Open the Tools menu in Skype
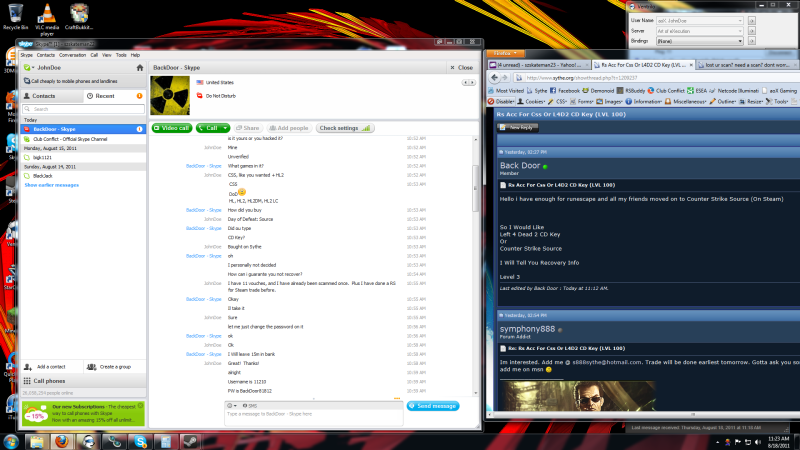The height and width of the screenshot is (450, 800). (121, 55)
